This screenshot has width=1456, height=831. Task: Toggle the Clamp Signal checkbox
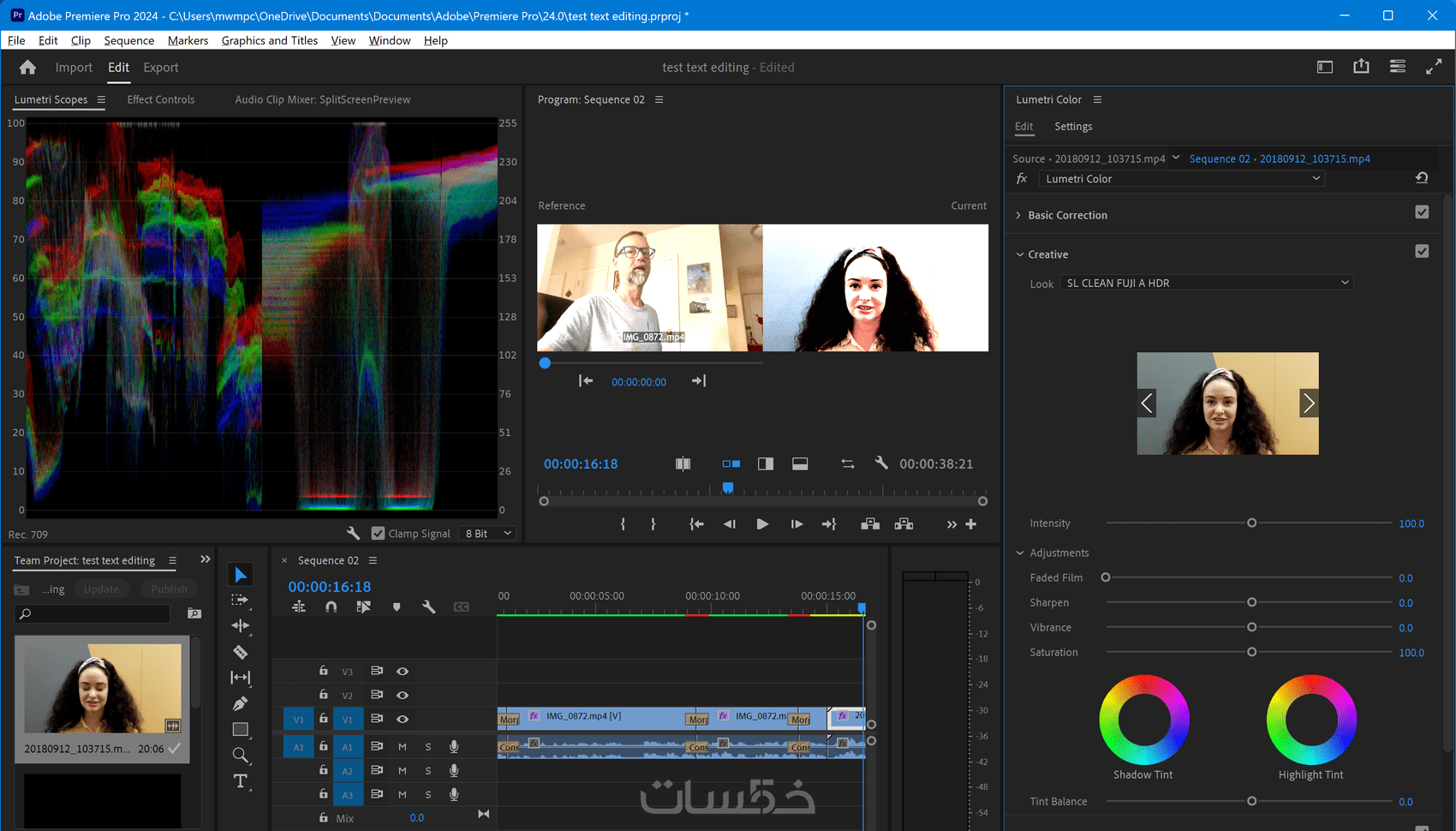click(x=378, y=533)
